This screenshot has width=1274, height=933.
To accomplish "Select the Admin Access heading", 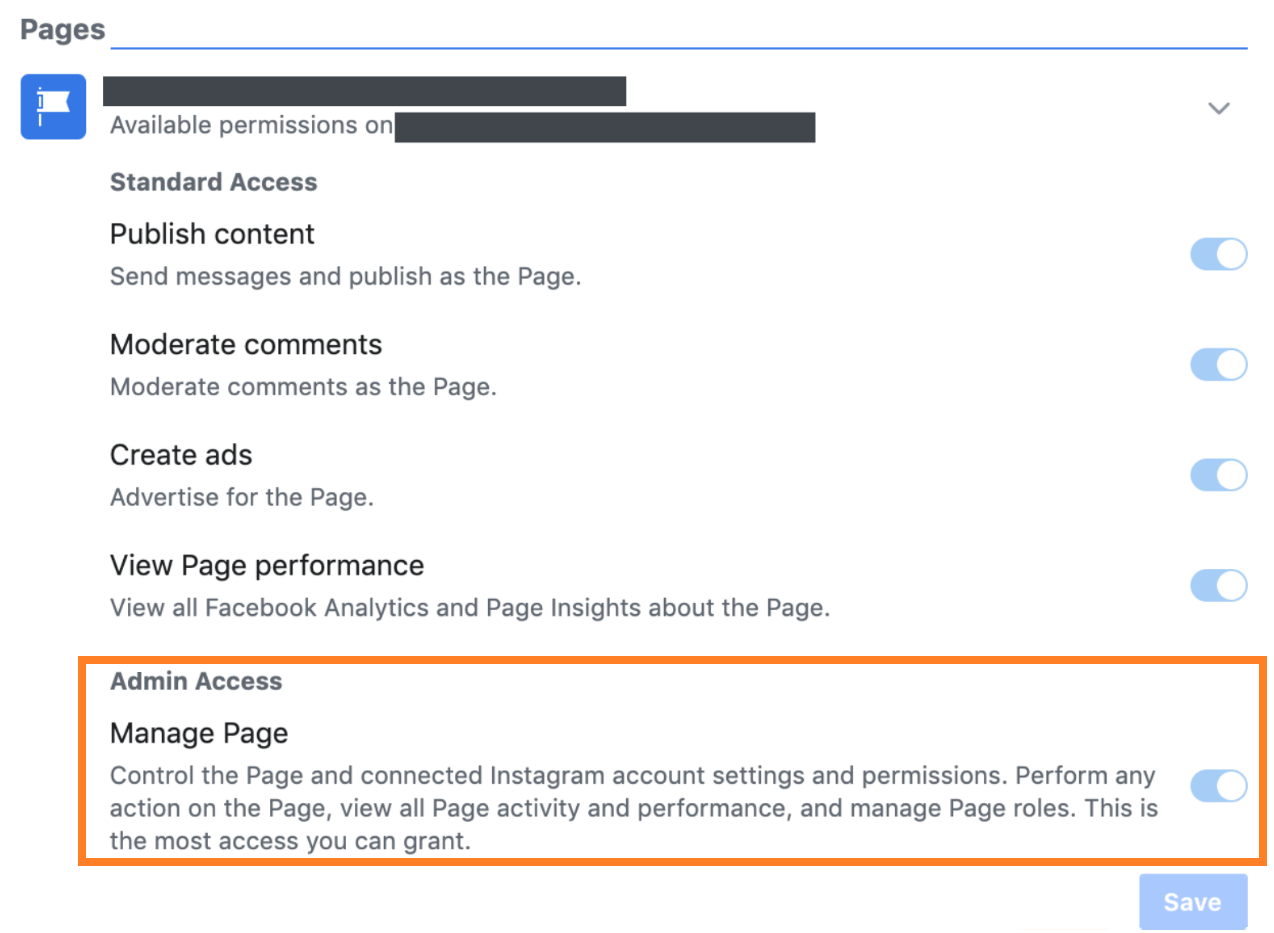I will tap(196, 681).
